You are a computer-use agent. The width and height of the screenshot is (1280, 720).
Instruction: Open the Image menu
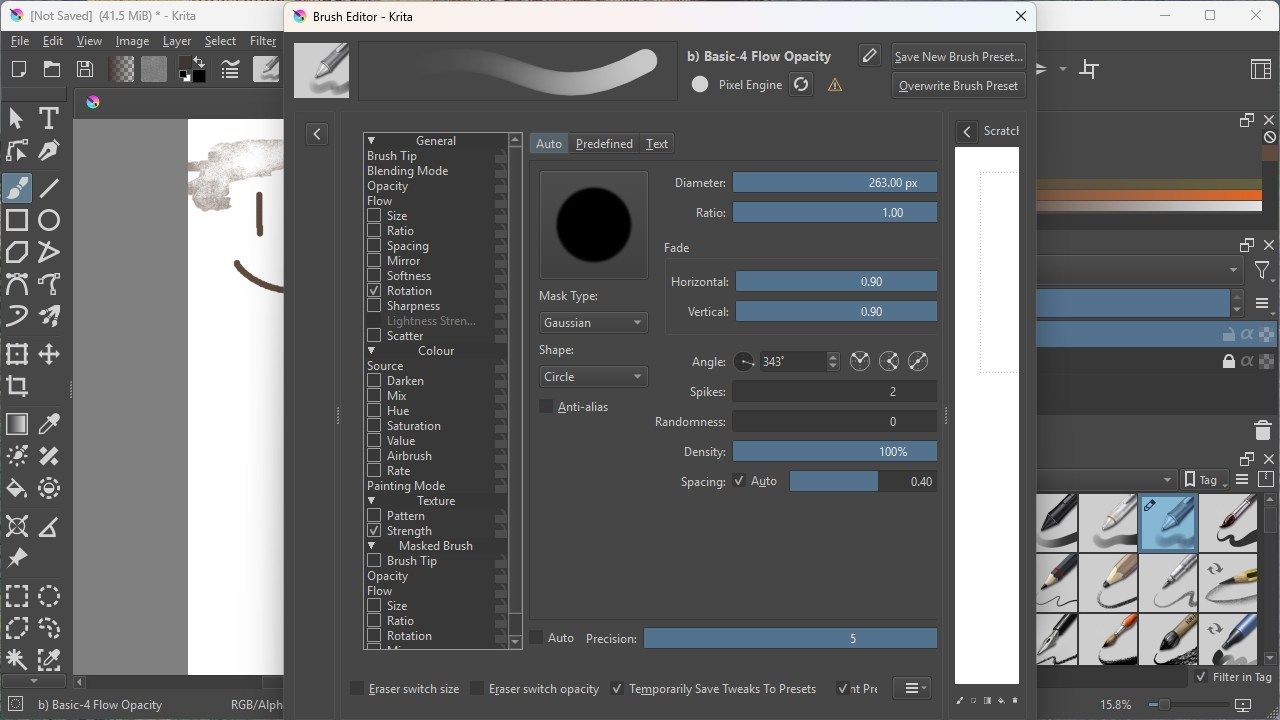132,41
